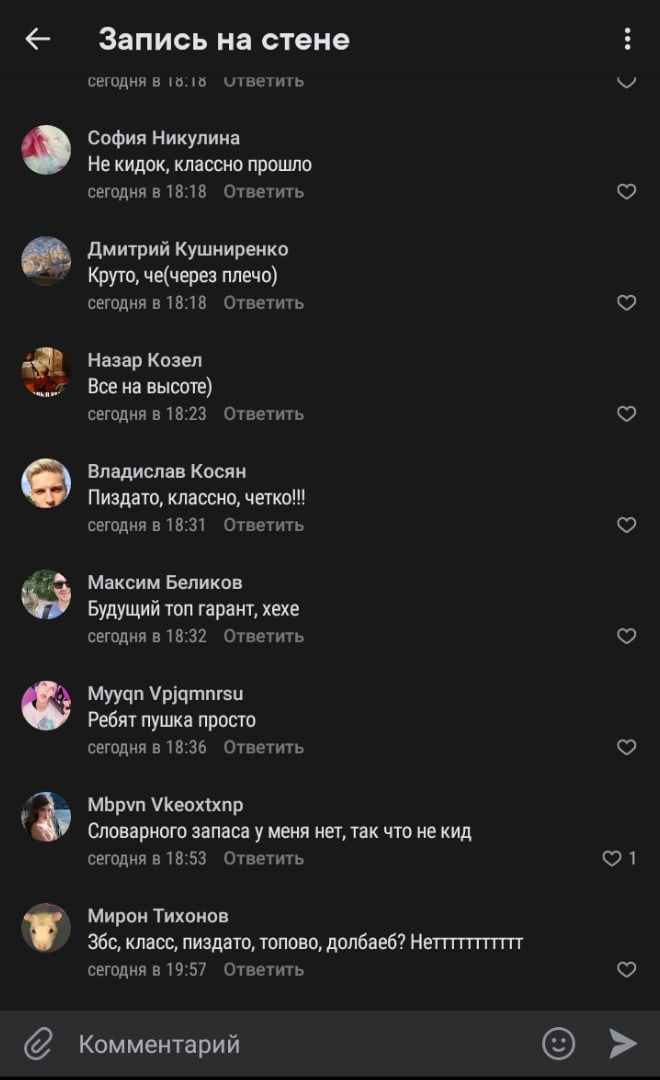Tap the back arrow icon

point(38,39)
